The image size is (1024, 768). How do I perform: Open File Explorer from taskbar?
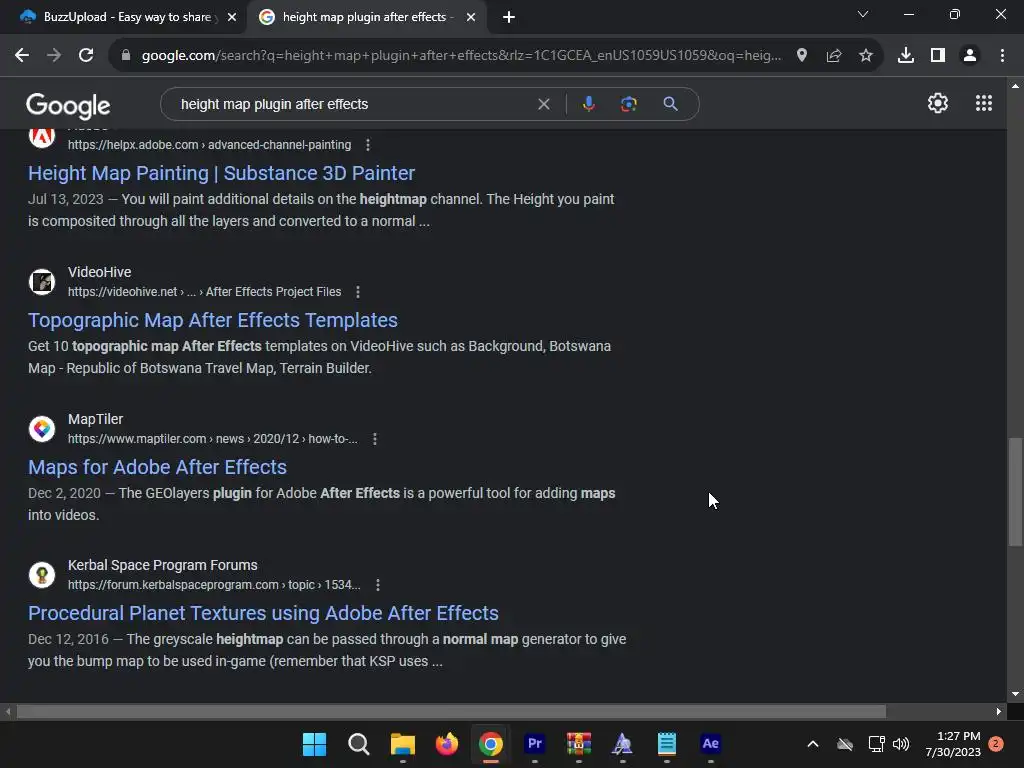[x=403, y=744]
